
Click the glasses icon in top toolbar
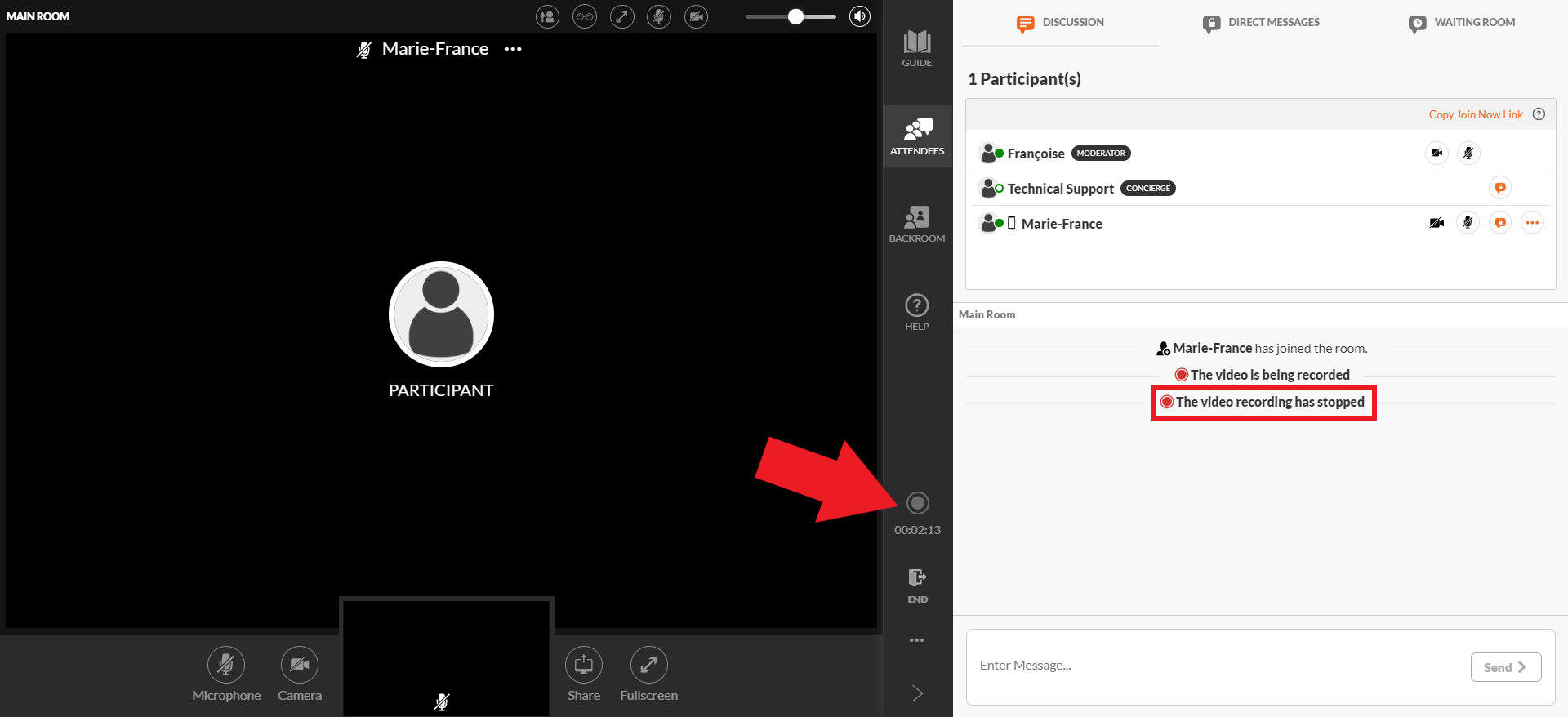pyautogui.click(x=585, y=16)
